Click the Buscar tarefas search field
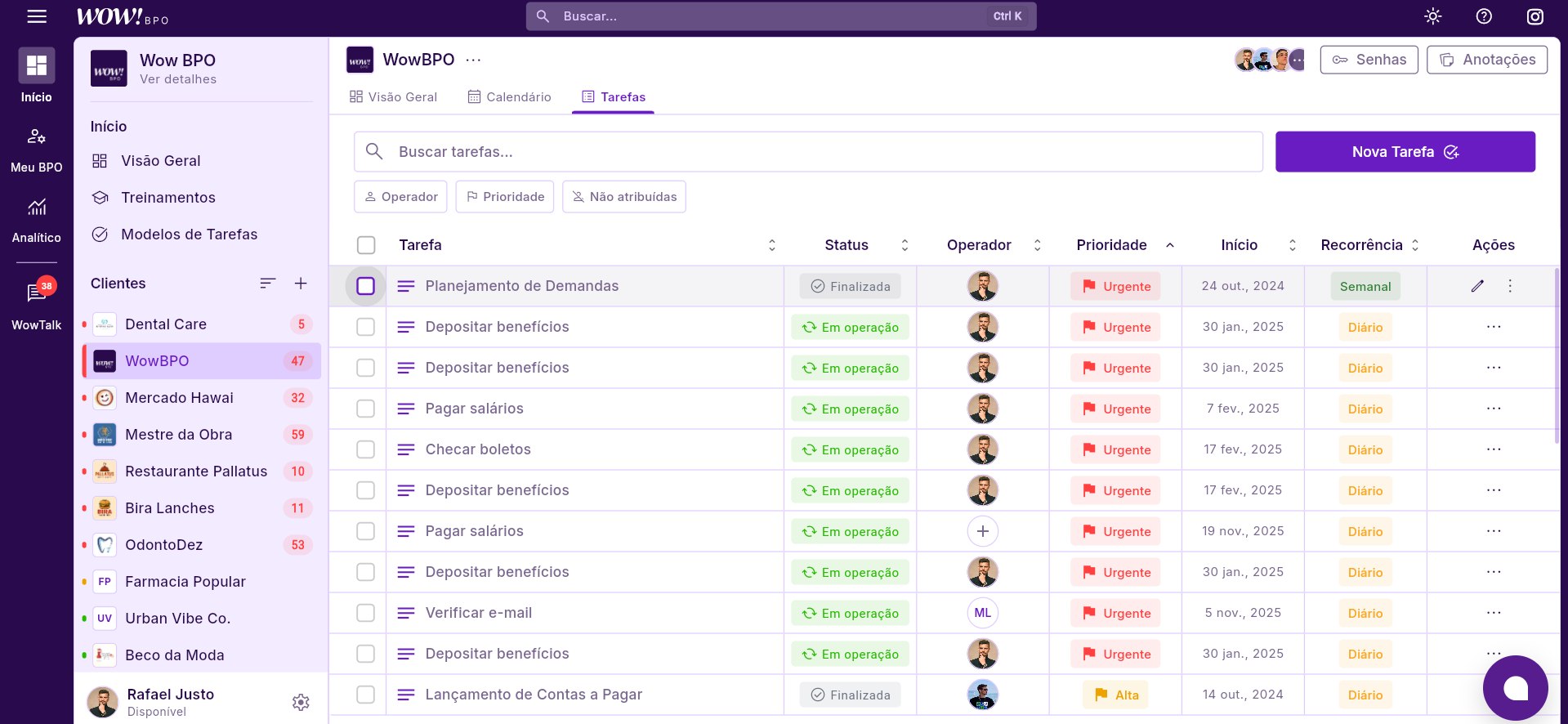 807,152
